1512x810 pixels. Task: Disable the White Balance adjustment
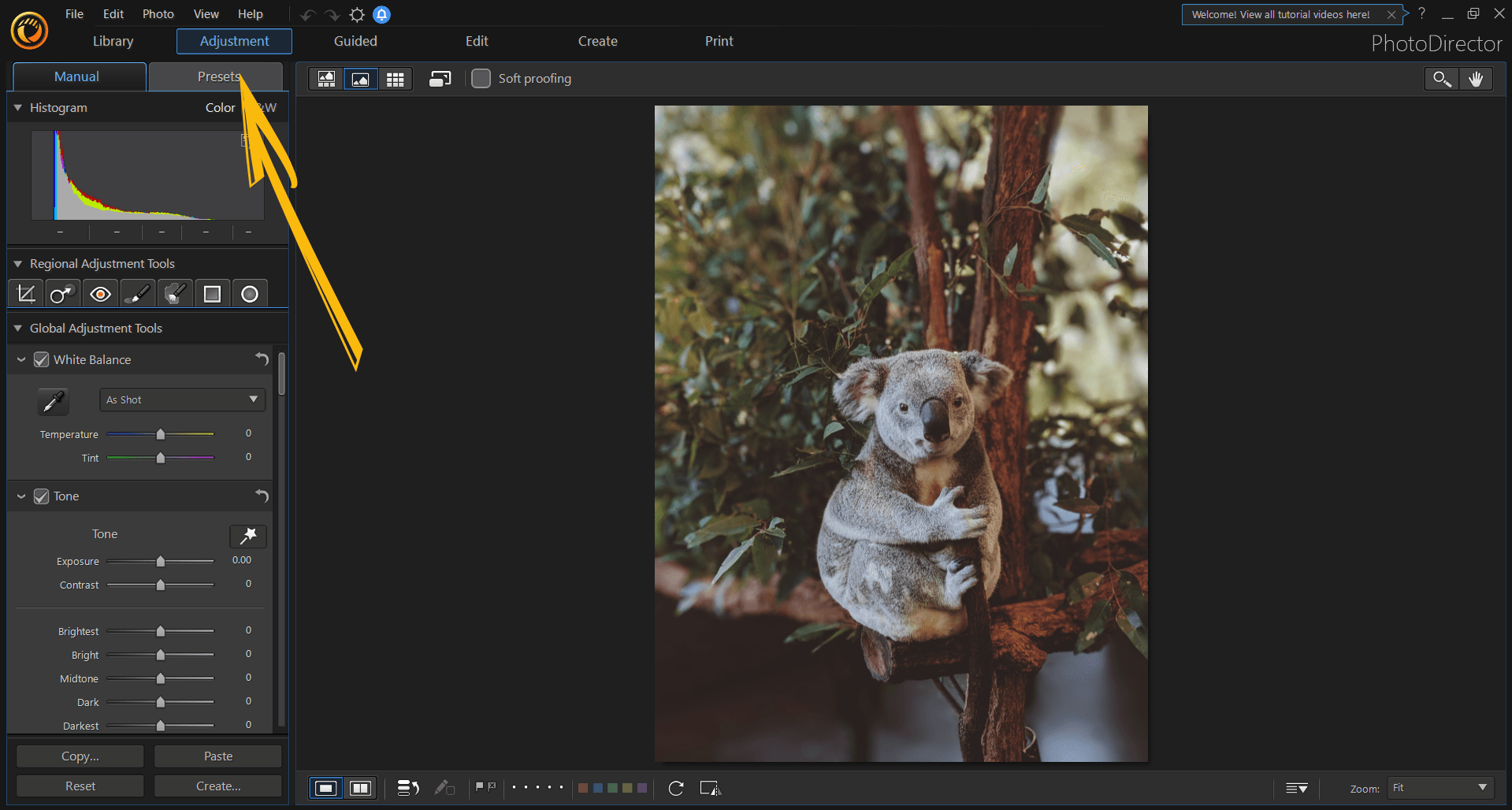pos(40,359)
